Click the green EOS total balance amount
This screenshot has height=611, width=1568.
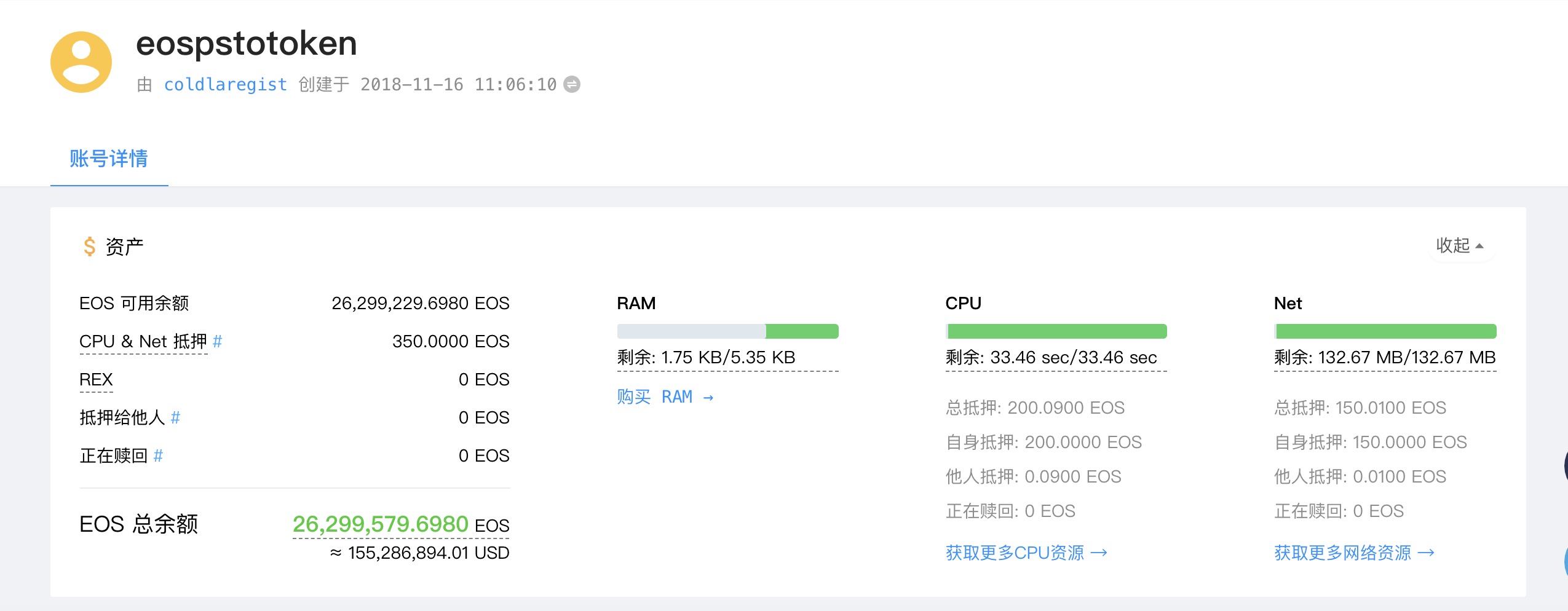380,524
